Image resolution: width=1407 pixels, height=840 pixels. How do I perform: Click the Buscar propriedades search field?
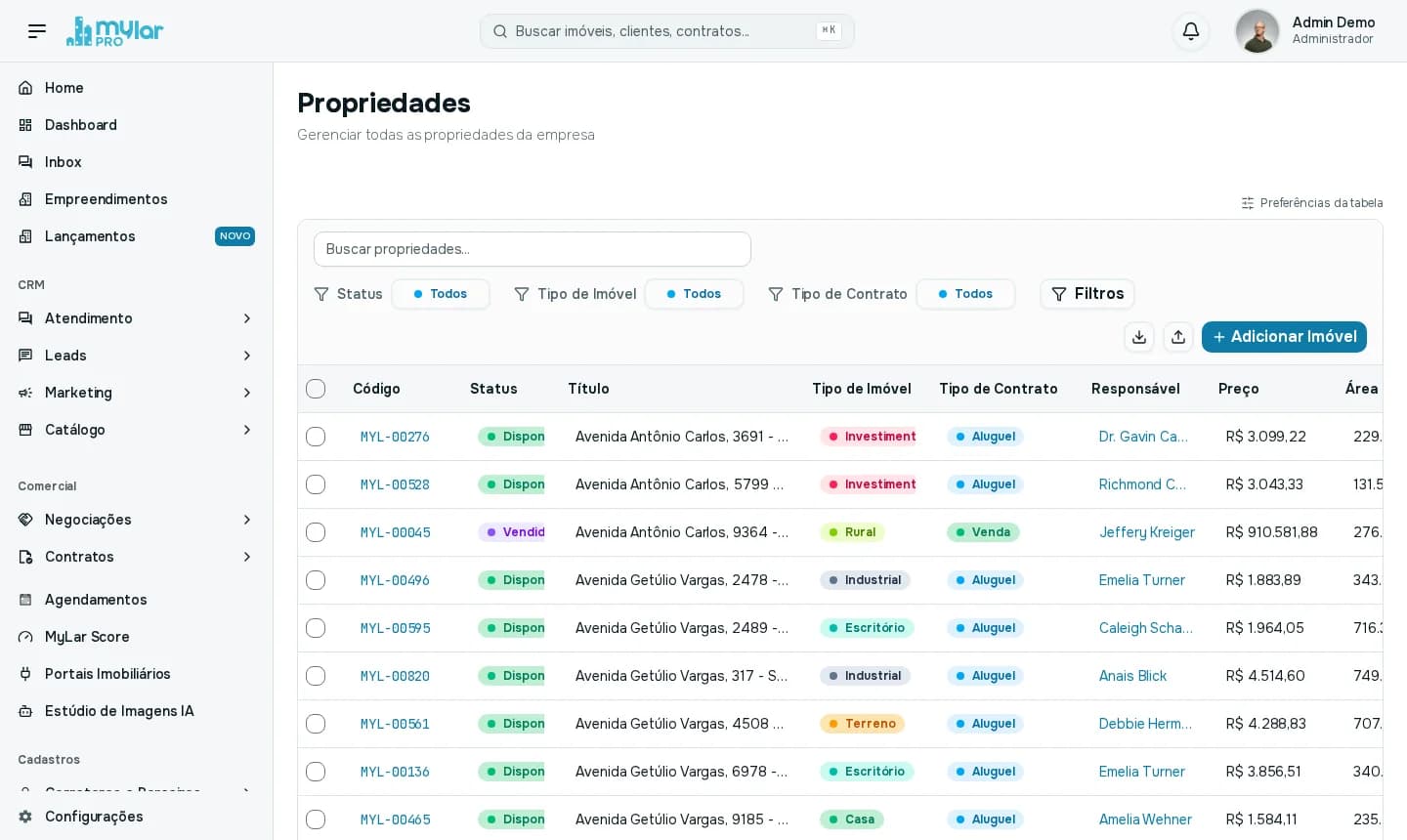click(x=533, y=249)
